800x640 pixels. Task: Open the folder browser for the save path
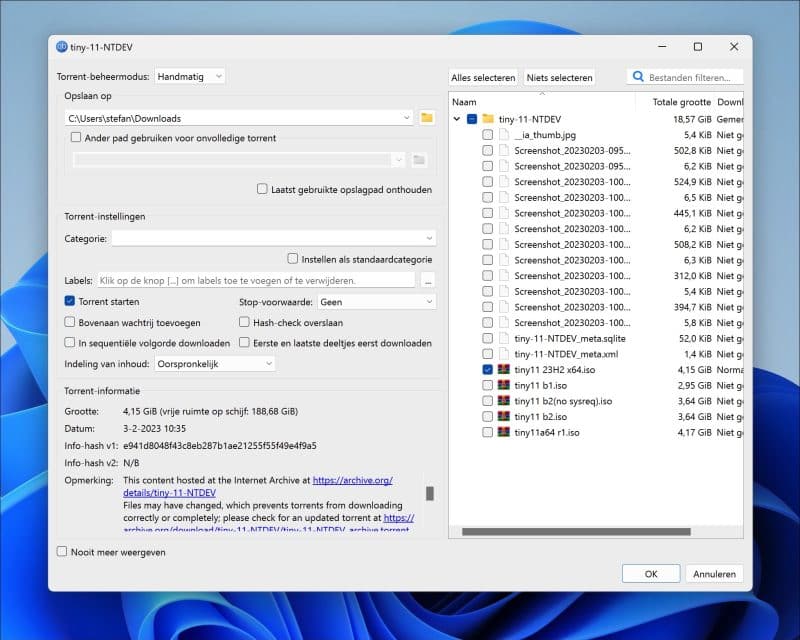pos(425,117)
